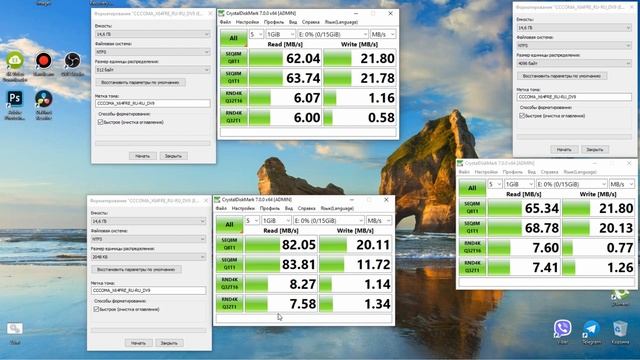Image resolution: width=640 pixels, height=360 pixels.
Task: Run the SEQ8M Q8T1 test in the window showing 82.05
Action: 229,244
